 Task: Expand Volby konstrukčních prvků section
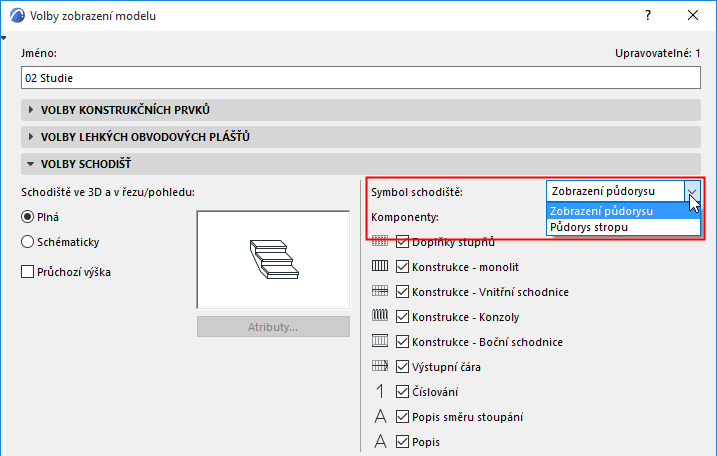point(361,110)
